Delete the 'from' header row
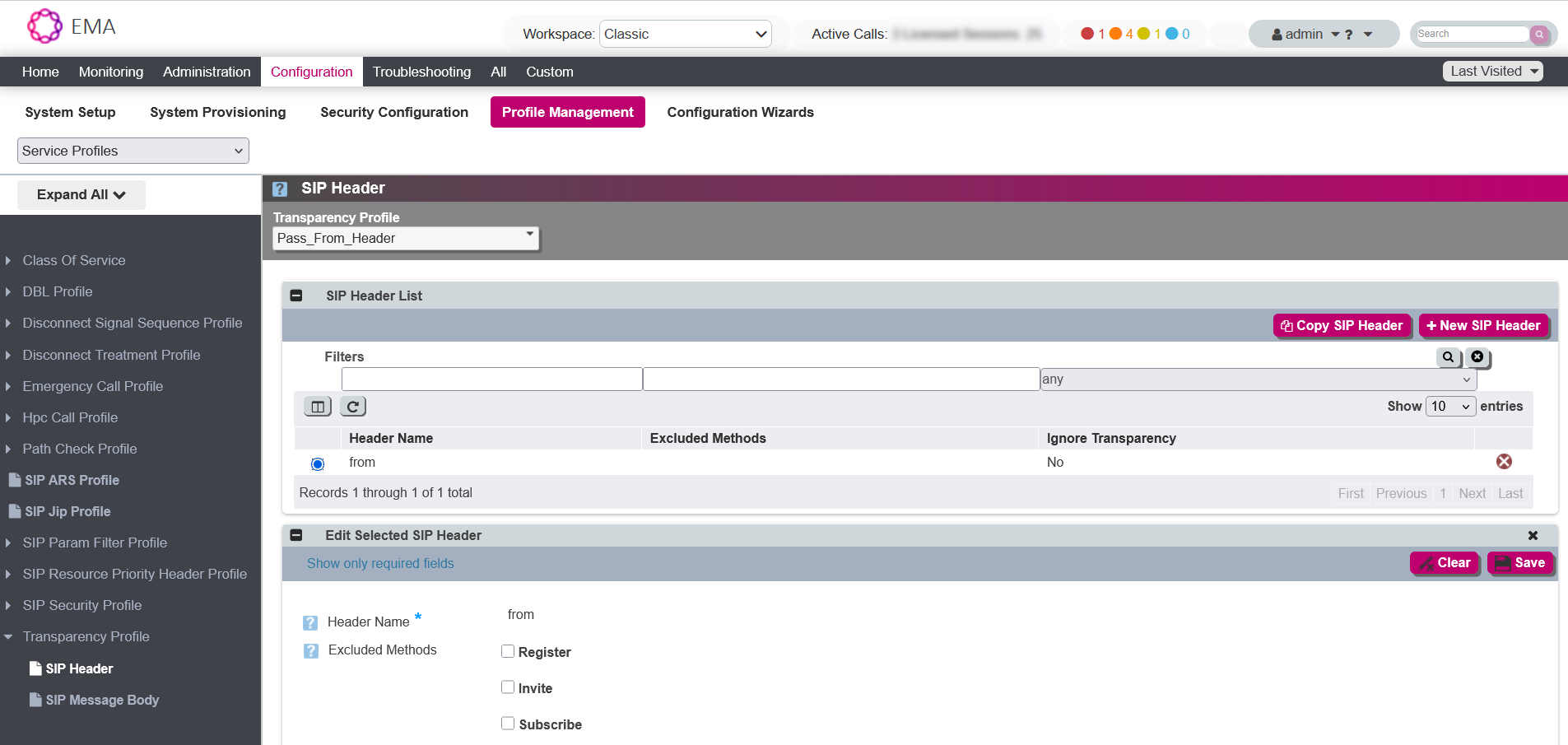Viewport: 1568px width, 745px height. click(1504, 462)
